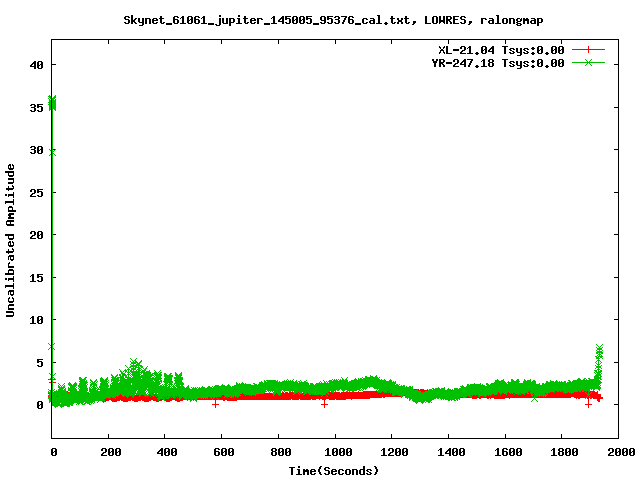Image resolution: width=640 pixels, height=480 pixels.
Task: Click the green rising points at the plot end
Action: coord(599,350)
